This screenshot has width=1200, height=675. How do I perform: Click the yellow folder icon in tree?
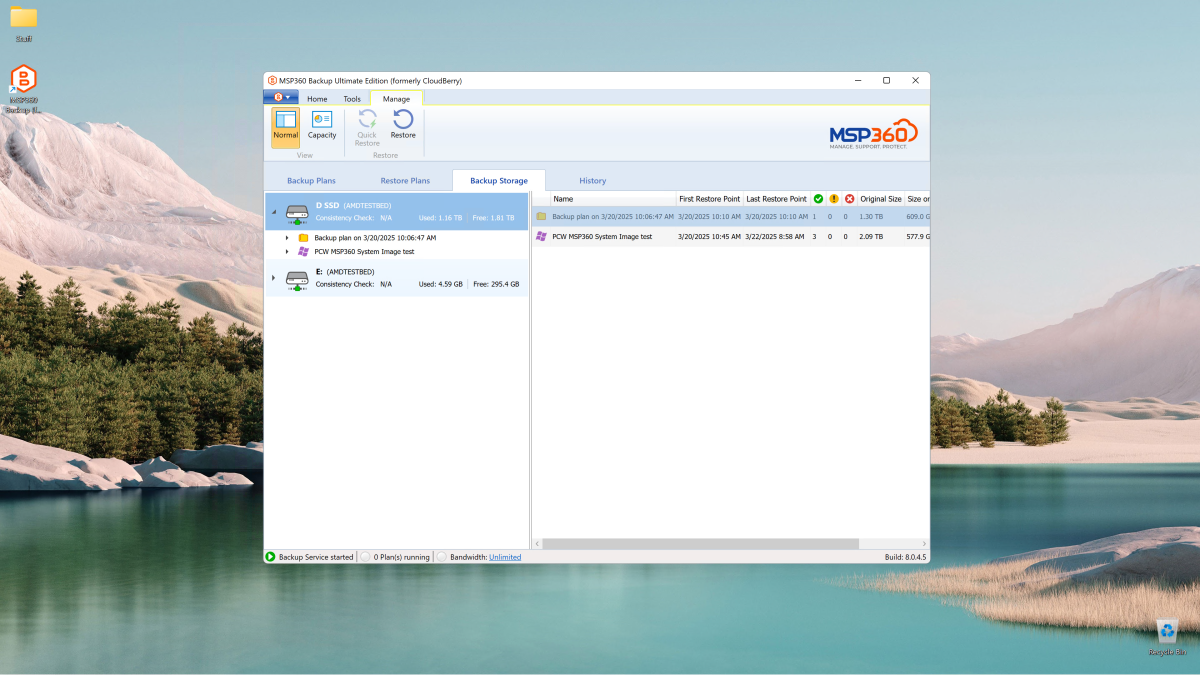(303, 238)
